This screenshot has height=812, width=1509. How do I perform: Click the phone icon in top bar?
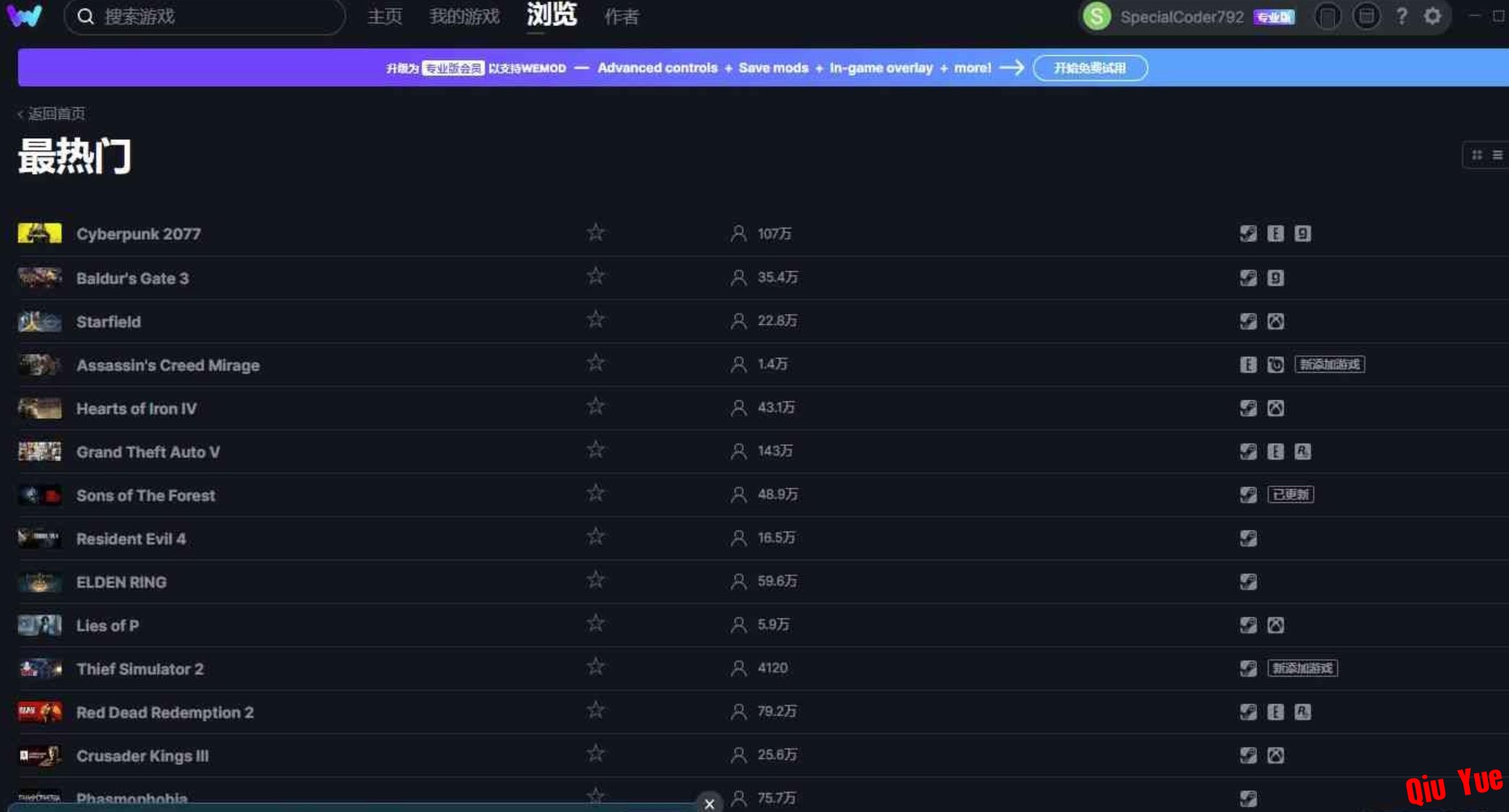tap(1327, 16)
